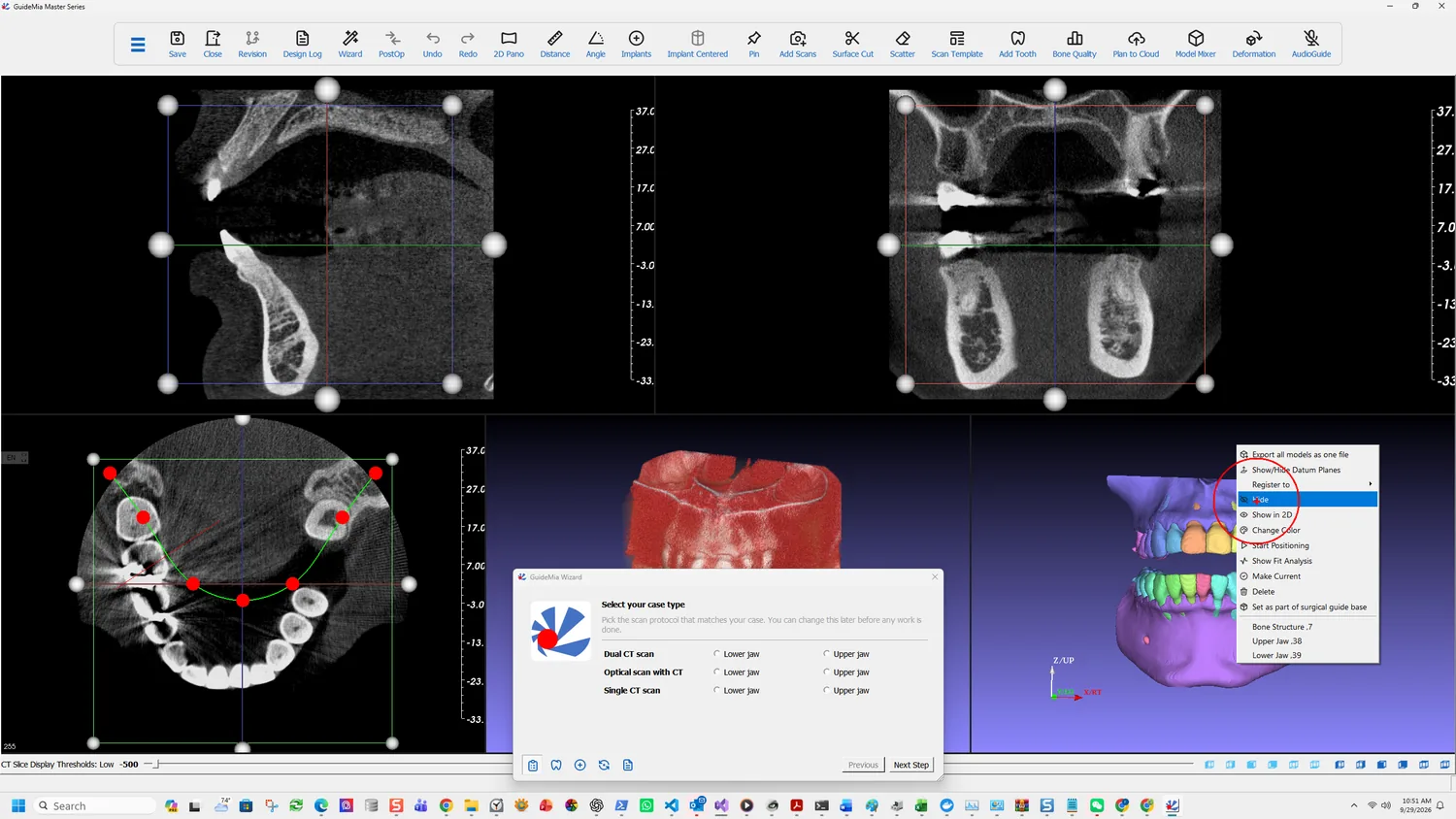The width and height of the screenshot is (1456, 819).
Task: Launch the Wizard from the toolbar
Action: [x=350, y=44]
